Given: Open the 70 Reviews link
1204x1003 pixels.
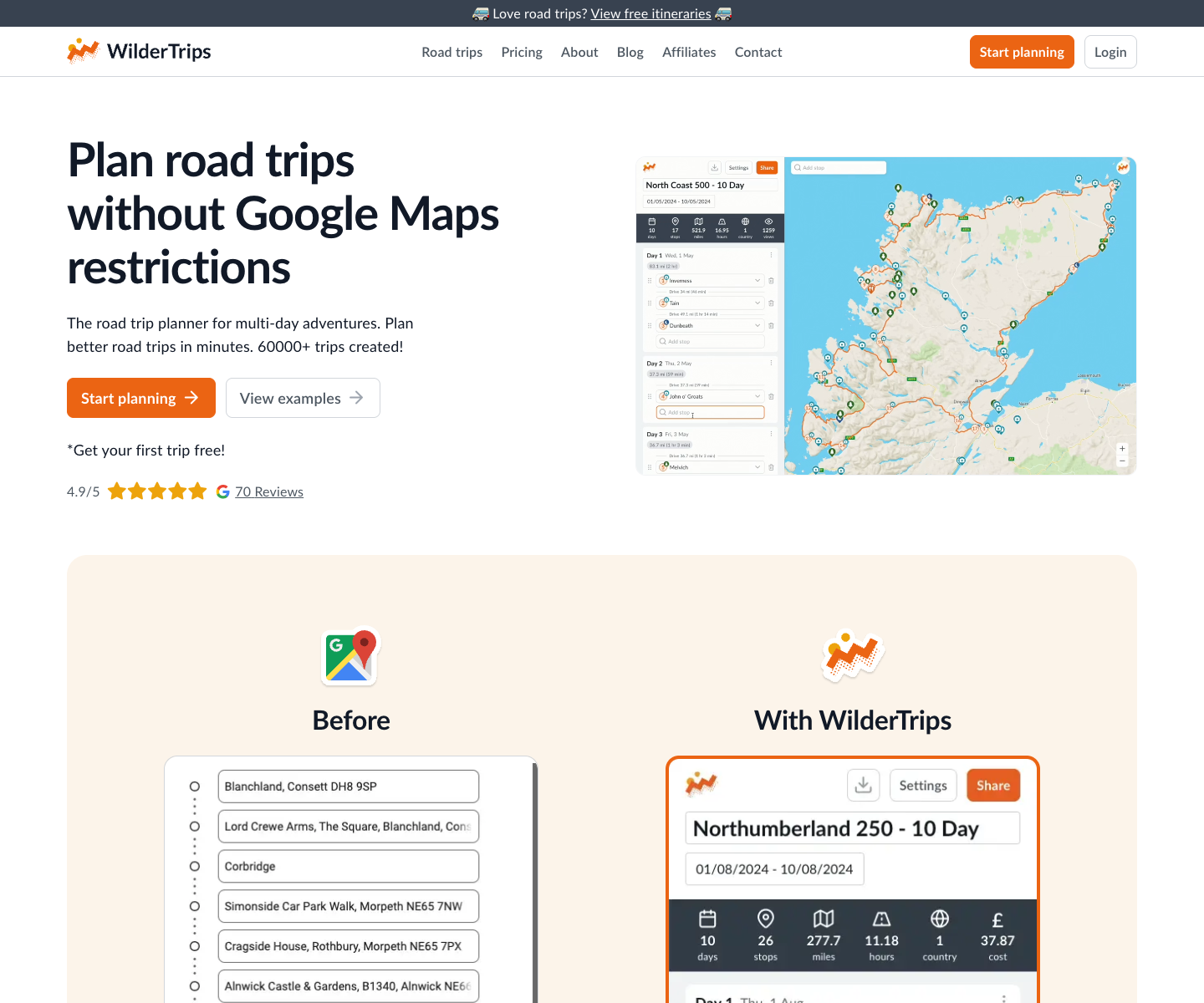Looking at the screenshot, I should click(x=269, y=491).
